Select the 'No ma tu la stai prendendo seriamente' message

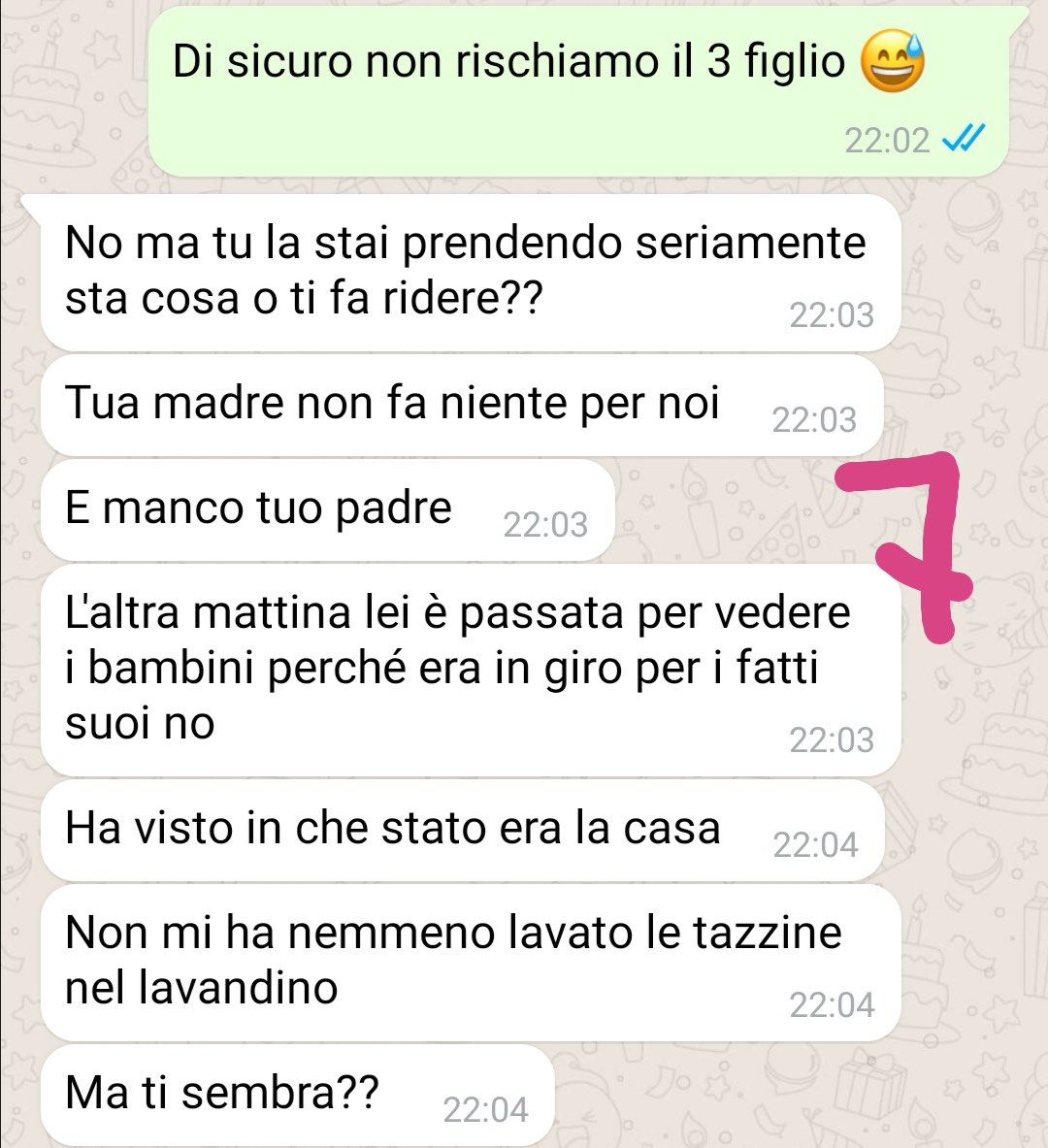tap(471, 273)
